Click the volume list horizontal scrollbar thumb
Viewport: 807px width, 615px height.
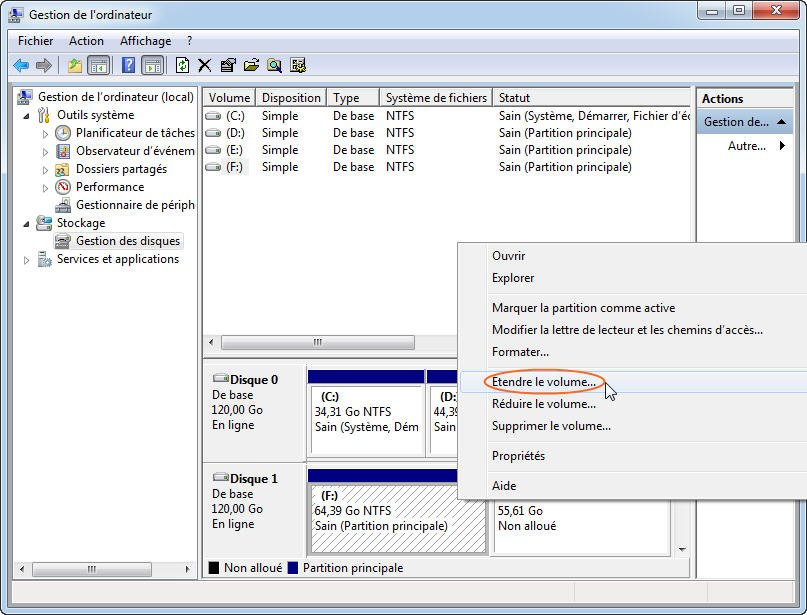point(318,342)
